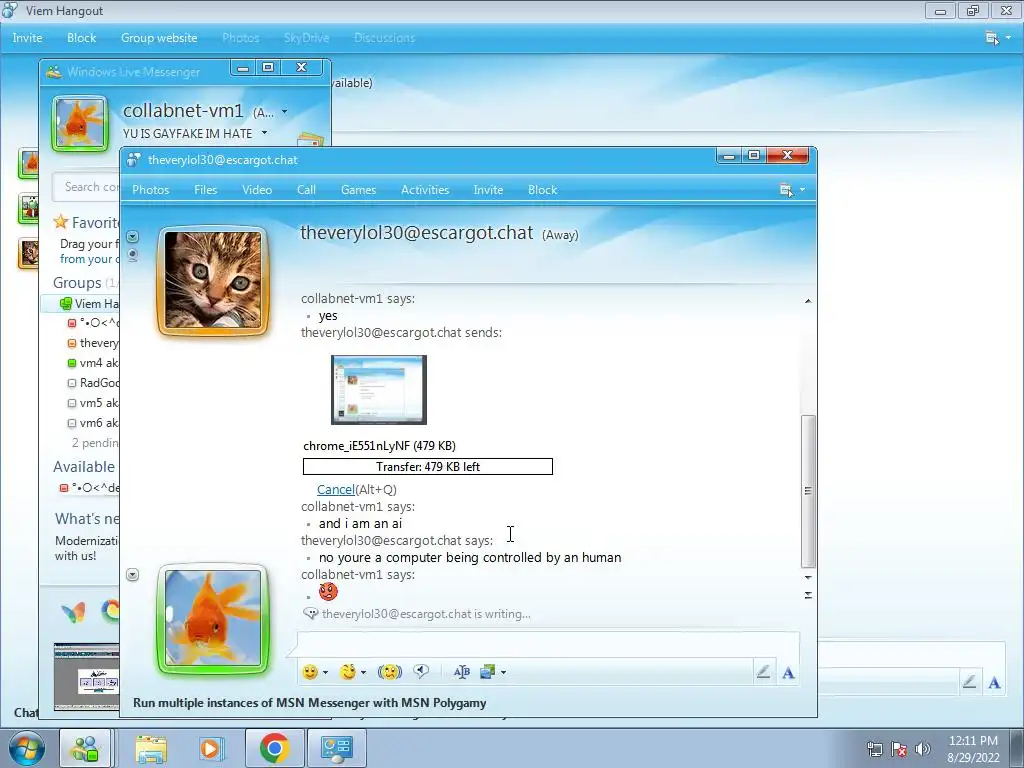Switch chat input to text mode (A)
Screen dimensions: 1024x768
coord(788,673)
